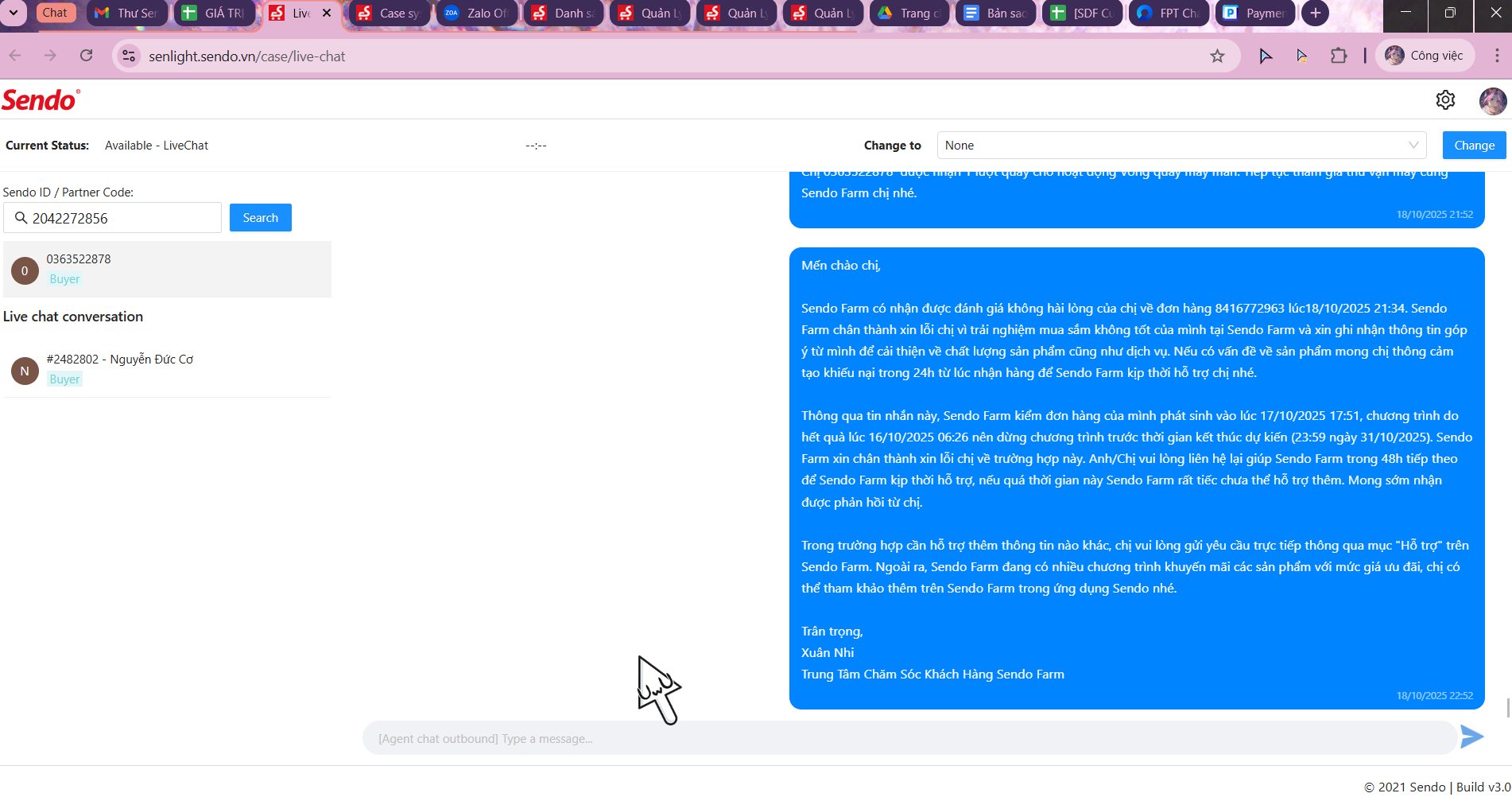This screenshot has height=797, width=1512.
Task: Click the © 2021 Sendo Build v3.0 footer
Action: point(1437,787)
